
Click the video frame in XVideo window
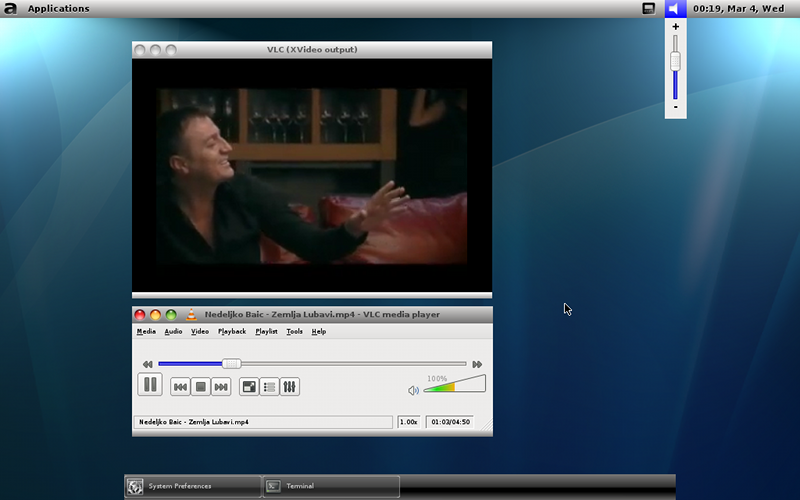[312, 176]
